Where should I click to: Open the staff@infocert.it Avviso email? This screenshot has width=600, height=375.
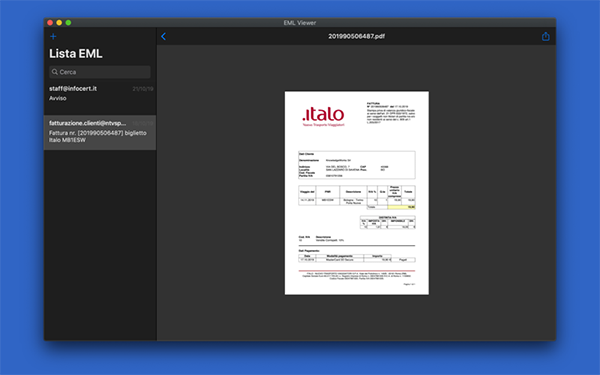(x=100, y=97)
